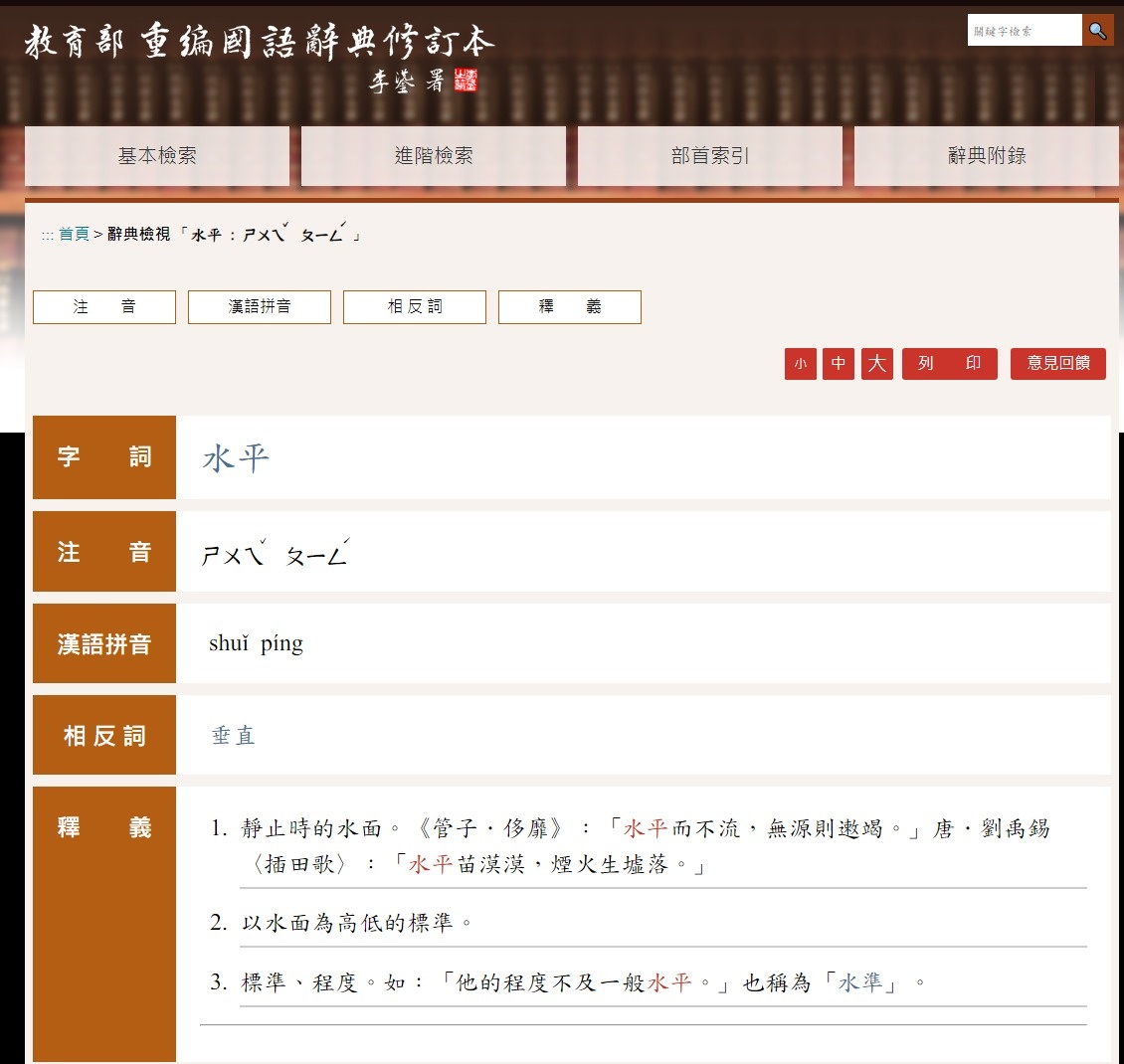Click definition 3 text 標準、程度
1124x1064 pixels.
coord(299,982)
